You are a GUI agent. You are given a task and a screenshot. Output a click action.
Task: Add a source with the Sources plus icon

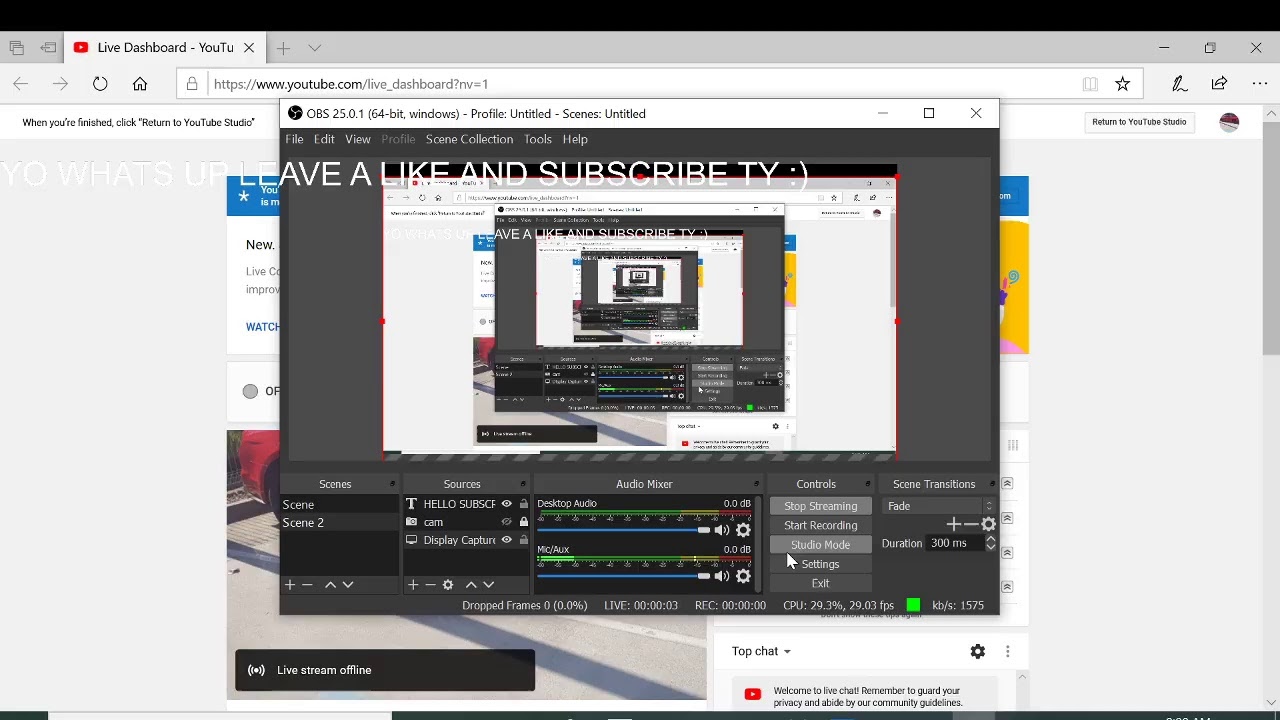click(412, 585)
